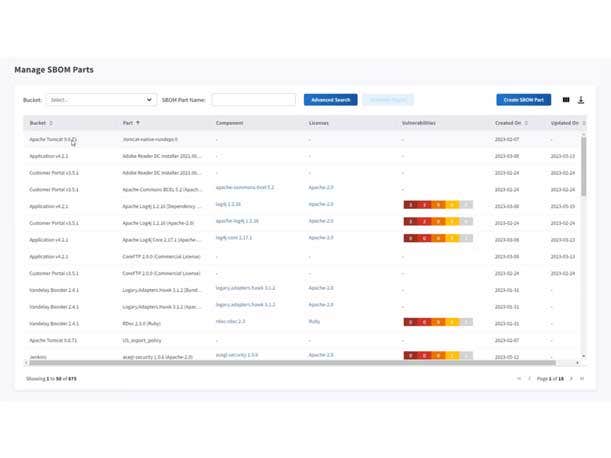
Task: Go to next page arrow
Action: coord(571,379)
